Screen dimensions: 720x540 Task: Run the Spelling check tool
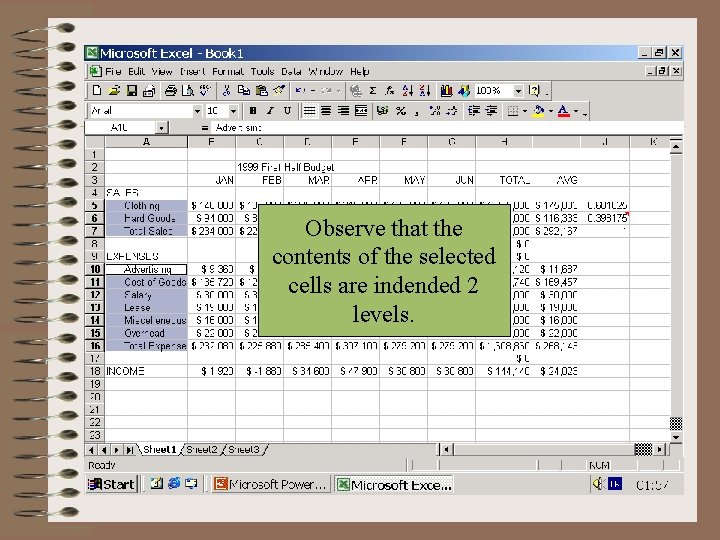tap(205, 90)
